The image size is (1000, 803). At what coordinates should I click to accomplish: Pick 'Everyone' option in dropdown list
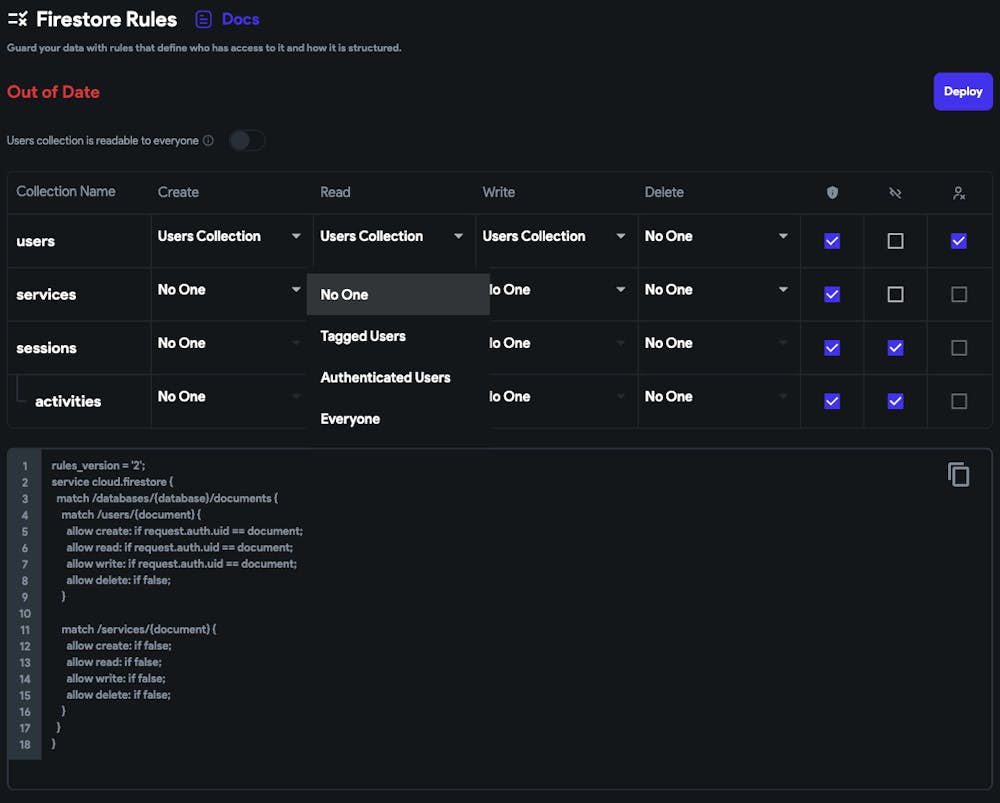pyautogui.click(x=350, y=419)
